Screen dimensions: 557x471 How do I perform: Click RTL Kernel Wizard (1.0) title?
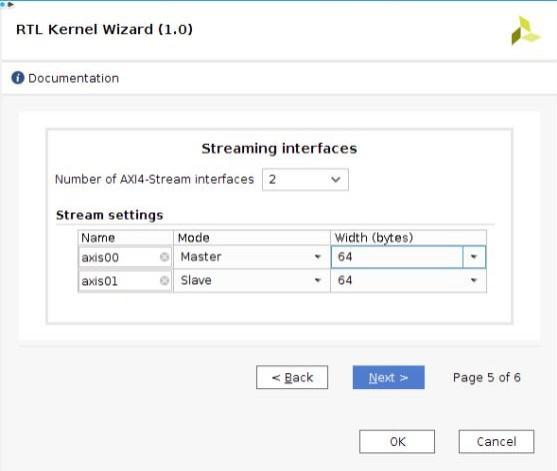click(104, 29)
